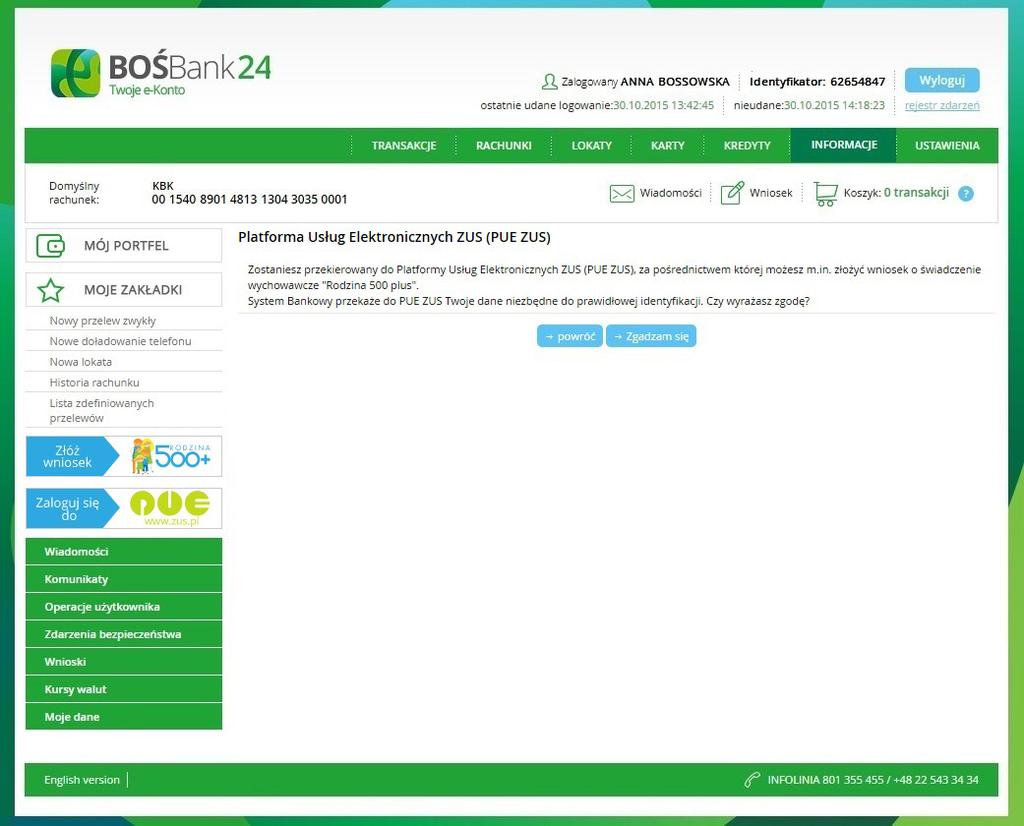Click the Moje Zakładki star icon

point(50,290)
